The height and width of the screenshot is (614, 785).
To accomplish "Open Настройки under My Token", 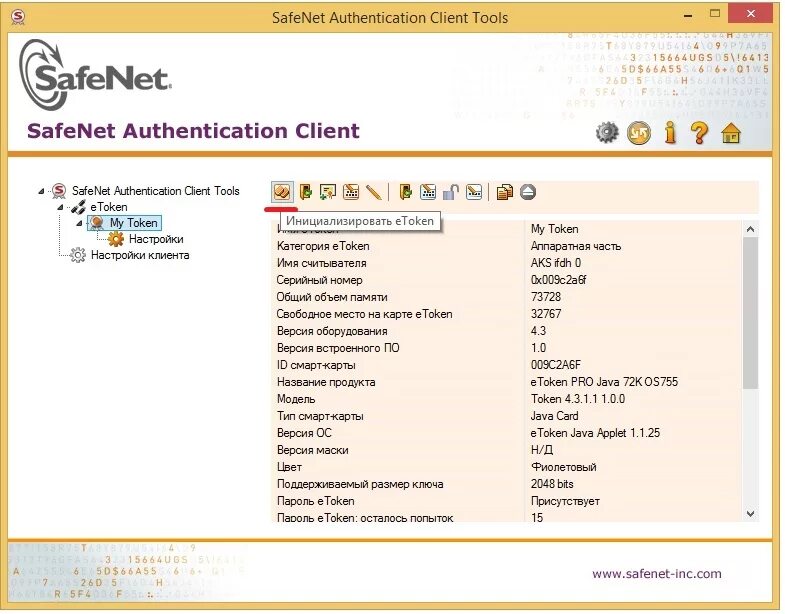I will pos(156,239).
